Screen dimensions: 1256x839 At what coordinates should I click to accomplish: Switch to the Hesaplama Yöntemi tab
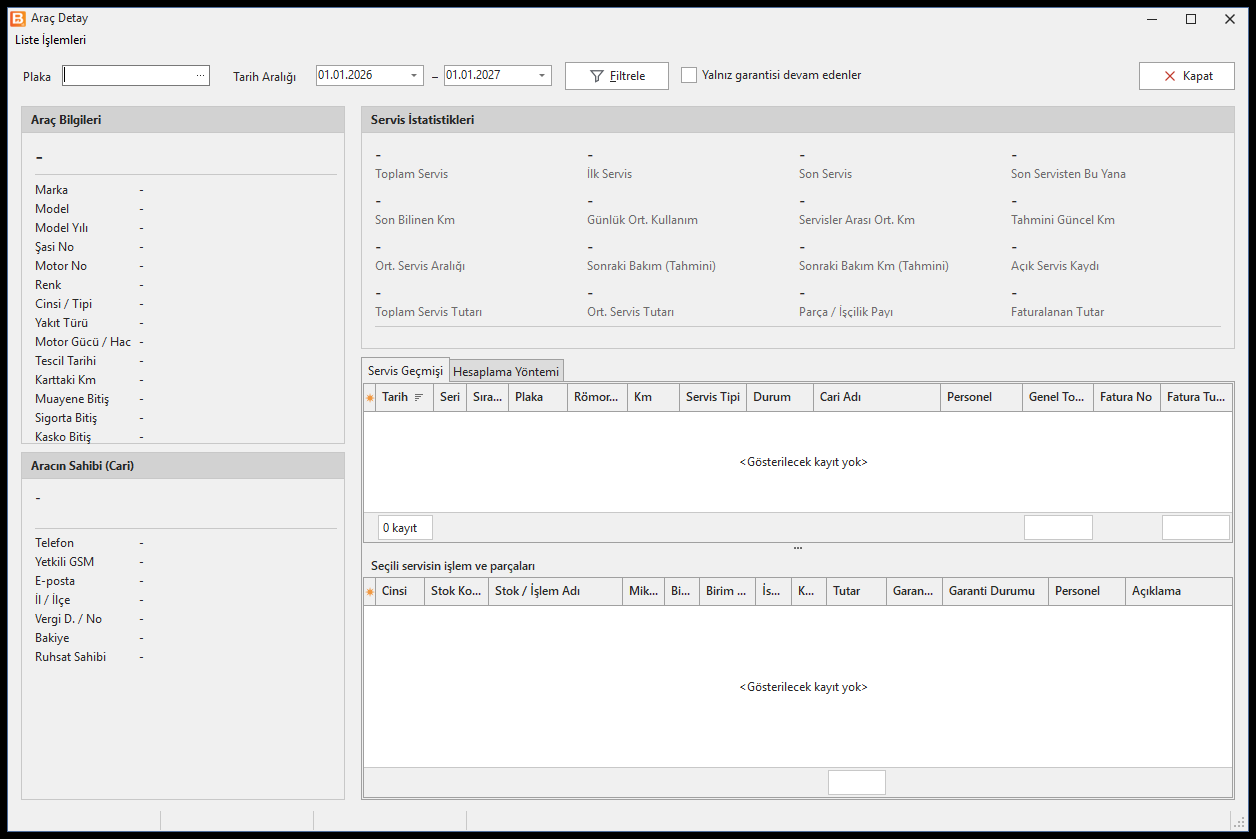click(506, 372)
